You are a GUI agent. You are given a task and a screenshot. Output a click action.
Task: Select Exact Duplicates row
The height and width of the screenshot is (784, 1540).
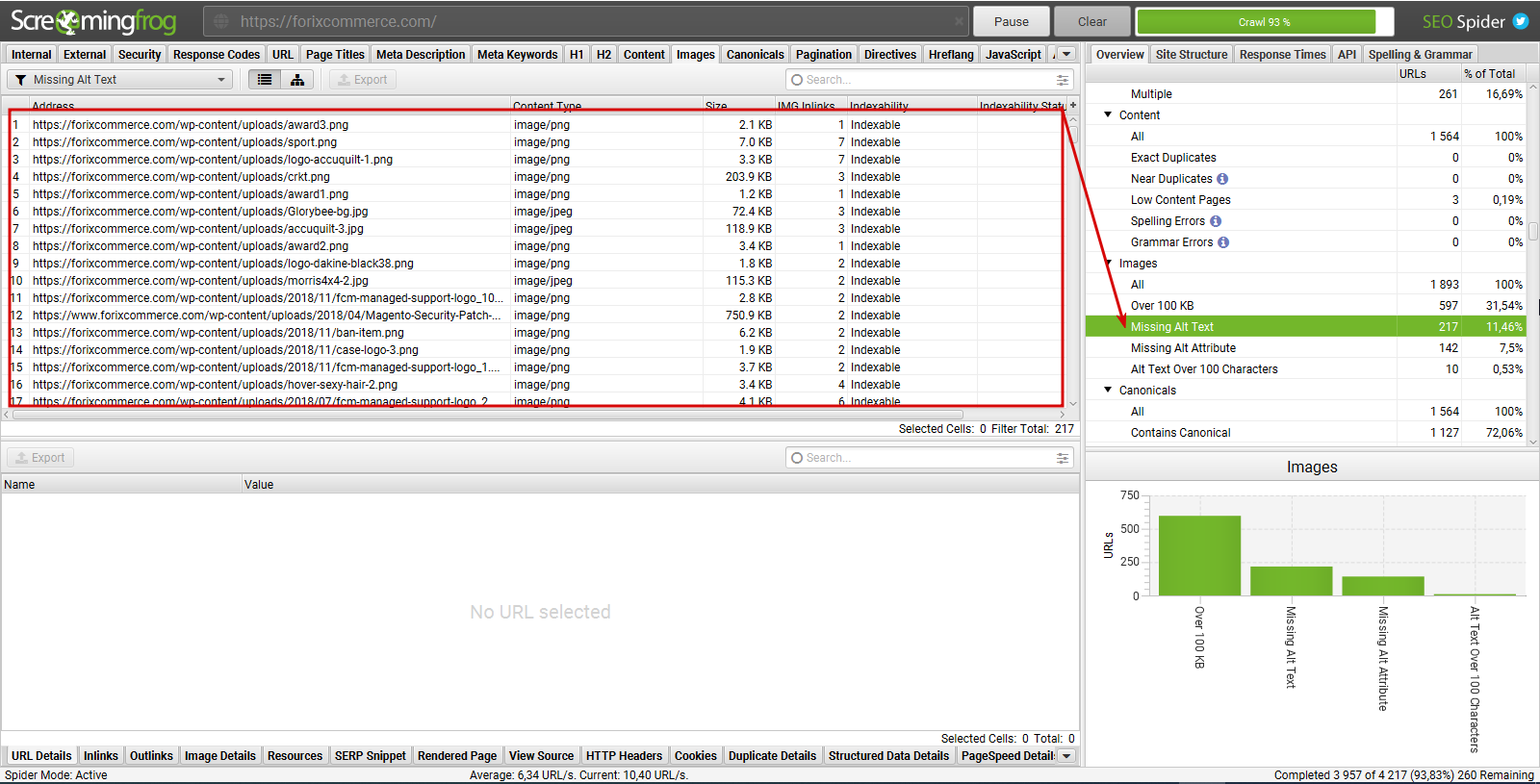pos(1305,158)
